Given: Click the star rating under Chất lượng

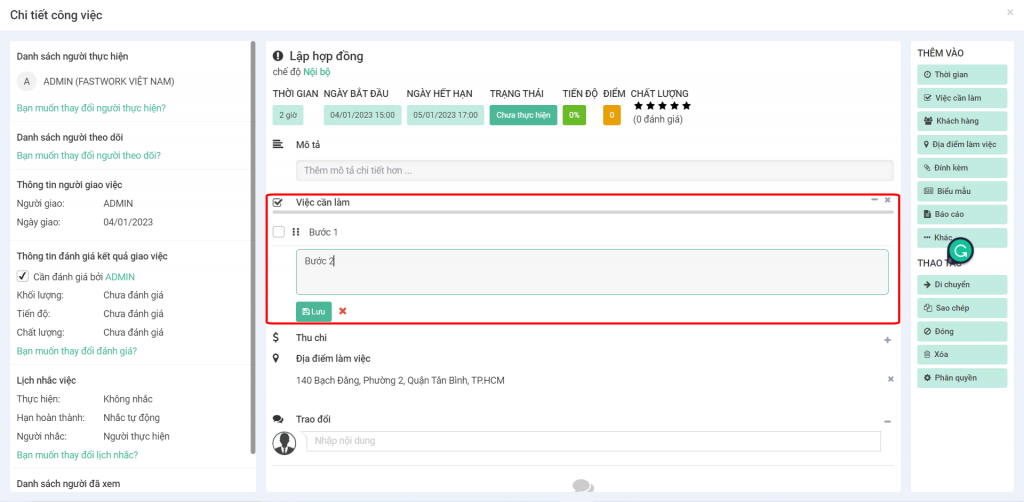Looking at the screenshot, I should click(x=661, y=106).
